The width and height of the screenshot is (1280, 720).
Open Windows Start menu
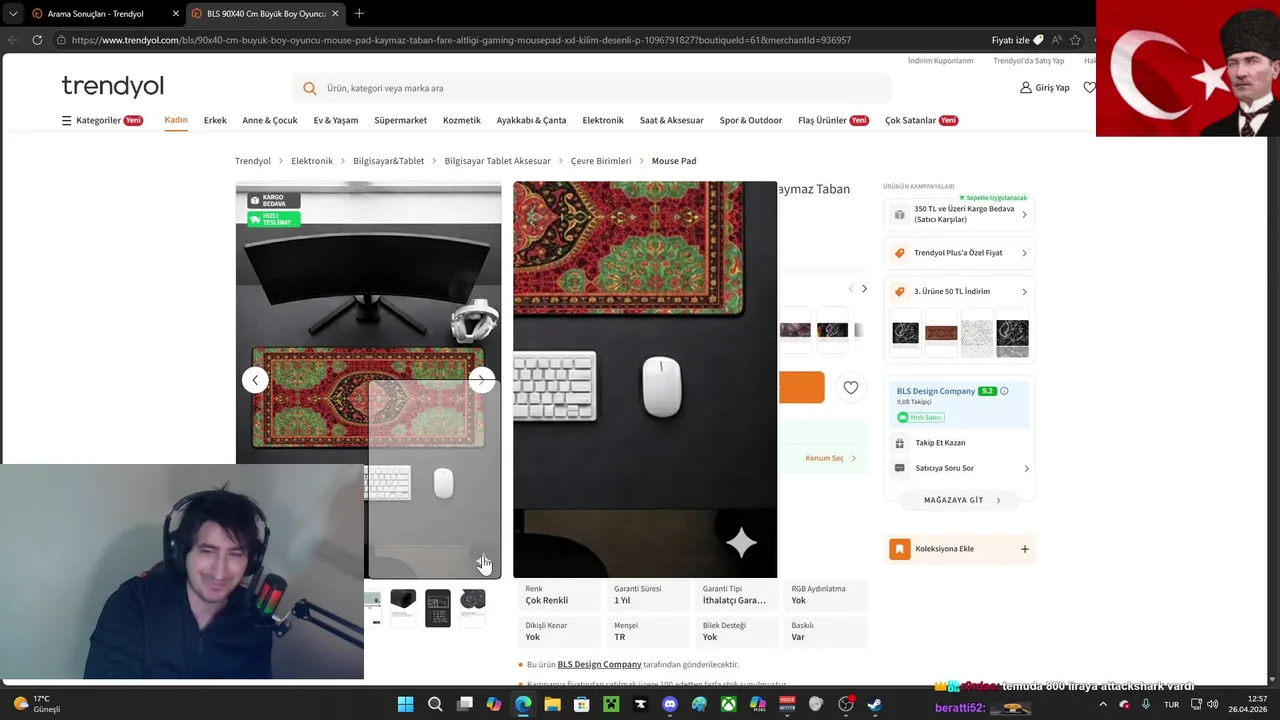(405, 704)
